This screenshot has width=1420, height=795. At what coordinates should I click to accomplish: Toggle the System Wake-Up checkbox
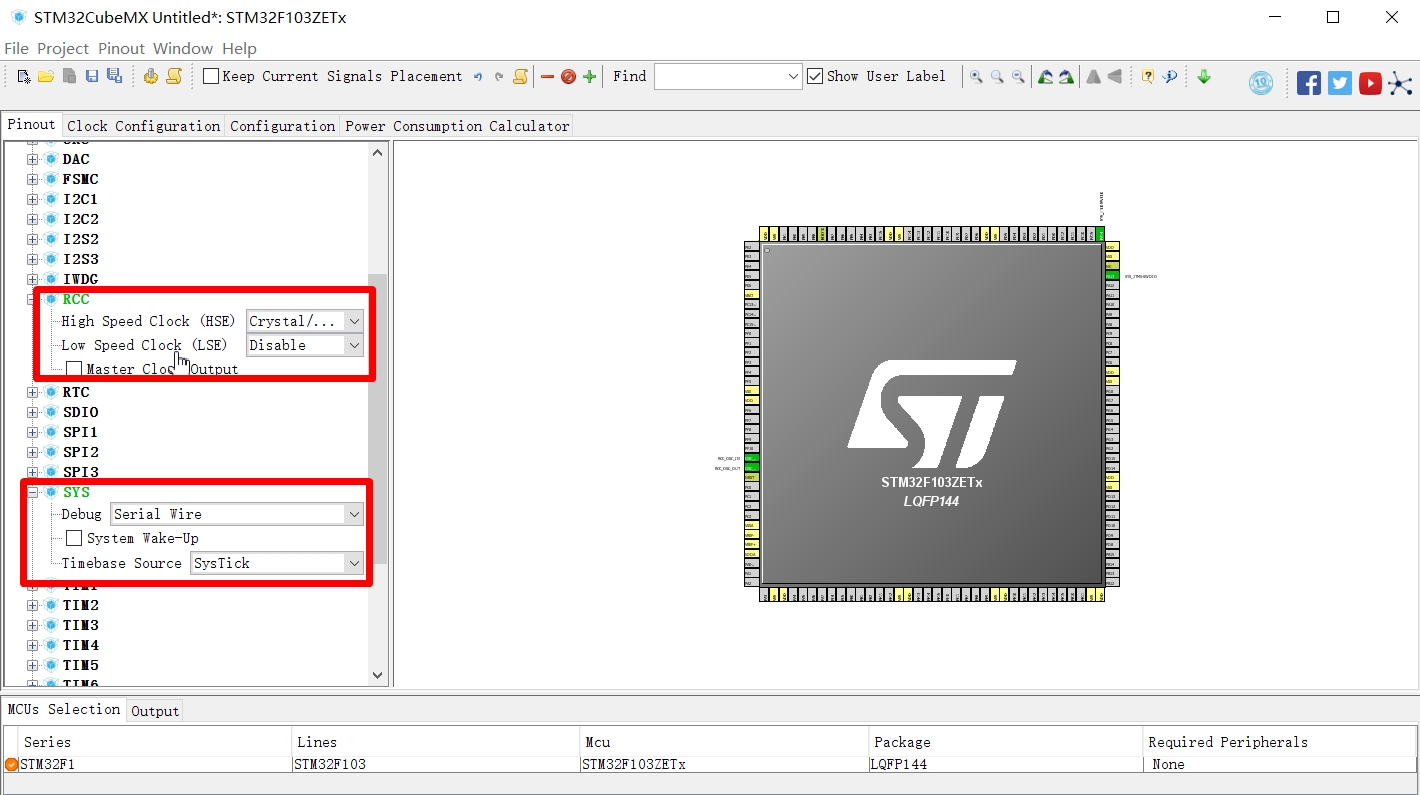(74, 538)
